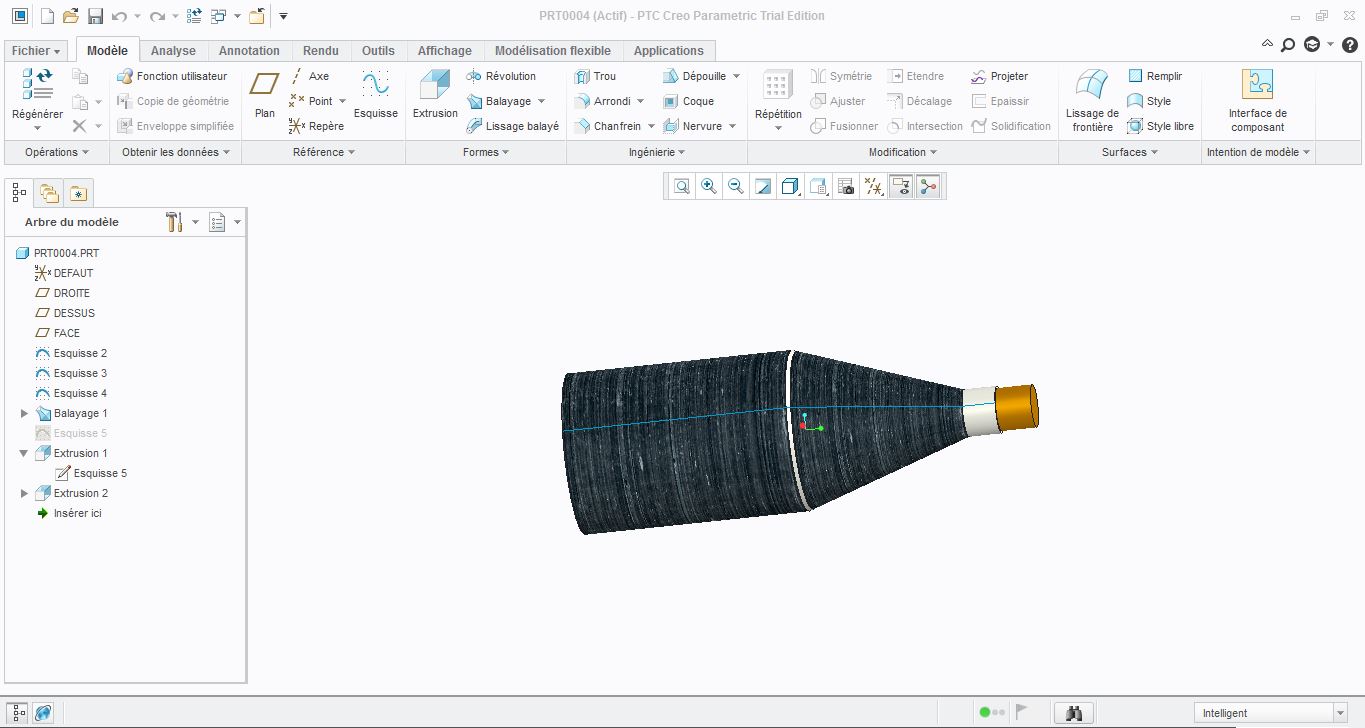Collapse the ribbon with the up chevron
The height and width of the screenshot is (728, 1365).
(x=1267, y=44)
